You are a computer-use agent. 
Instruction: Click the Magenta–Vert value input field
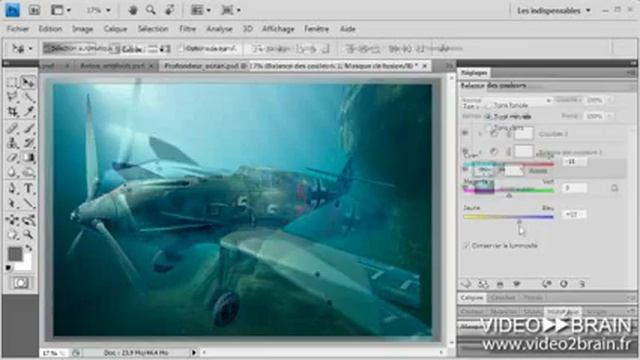(574, 188)
